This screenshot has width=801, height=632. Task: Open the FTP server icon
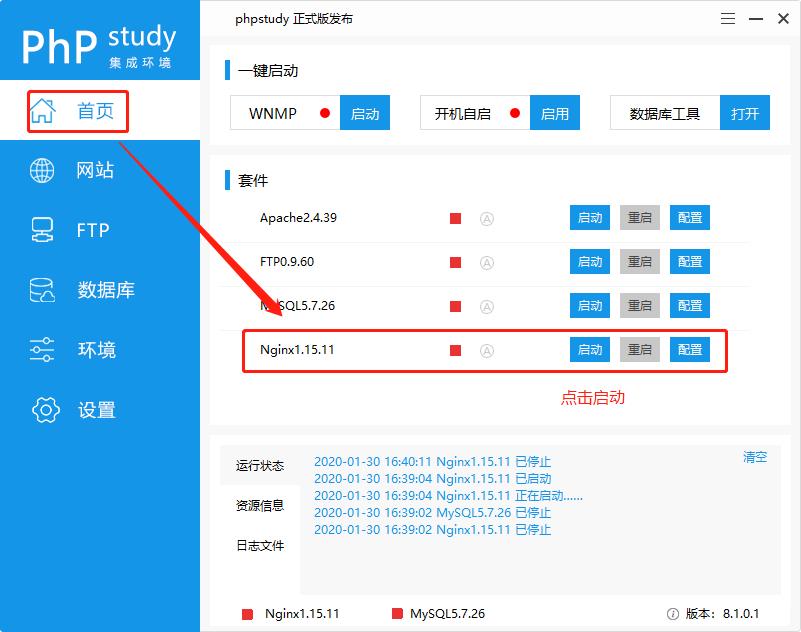click(42, 230)
